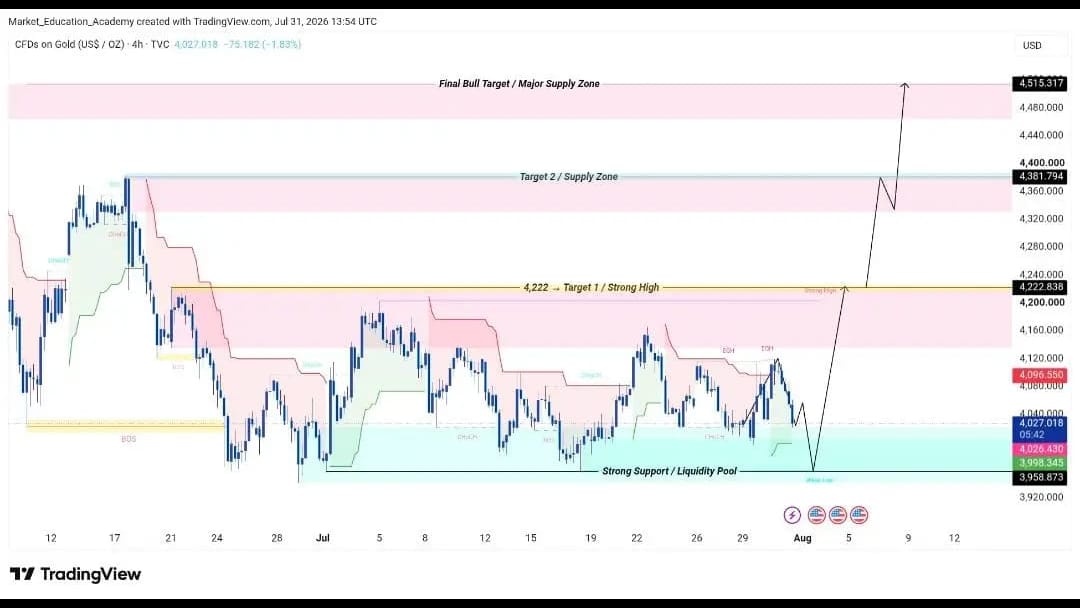Open the middle US flag economic event
Image resolution: width=1080 pixels, height=608 pixels.
pyautogui.click(x=838, y=514)
